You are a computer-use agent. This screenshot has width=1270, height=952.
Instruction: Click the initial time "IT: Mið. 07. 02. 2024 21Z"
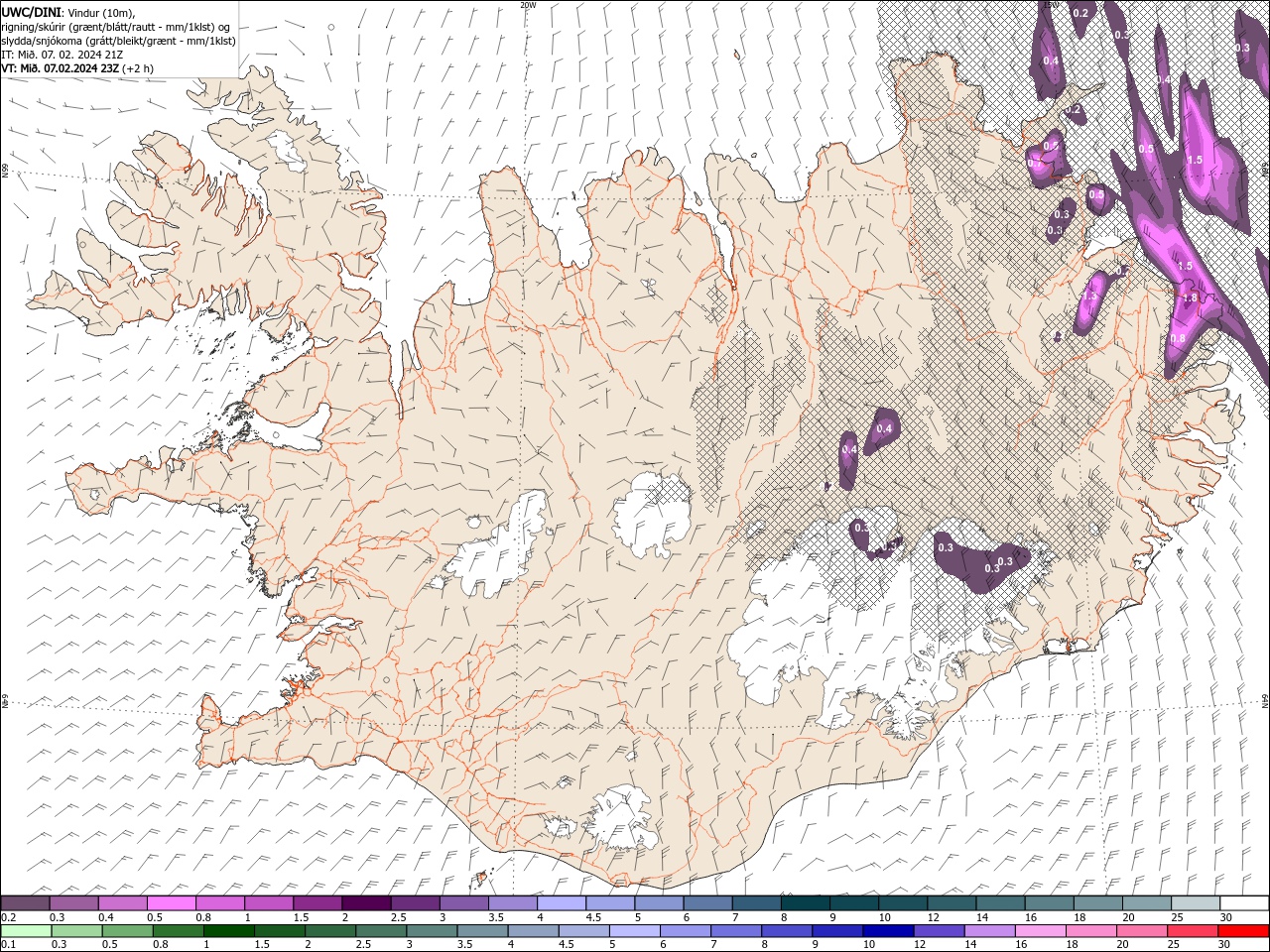point(63,55)
